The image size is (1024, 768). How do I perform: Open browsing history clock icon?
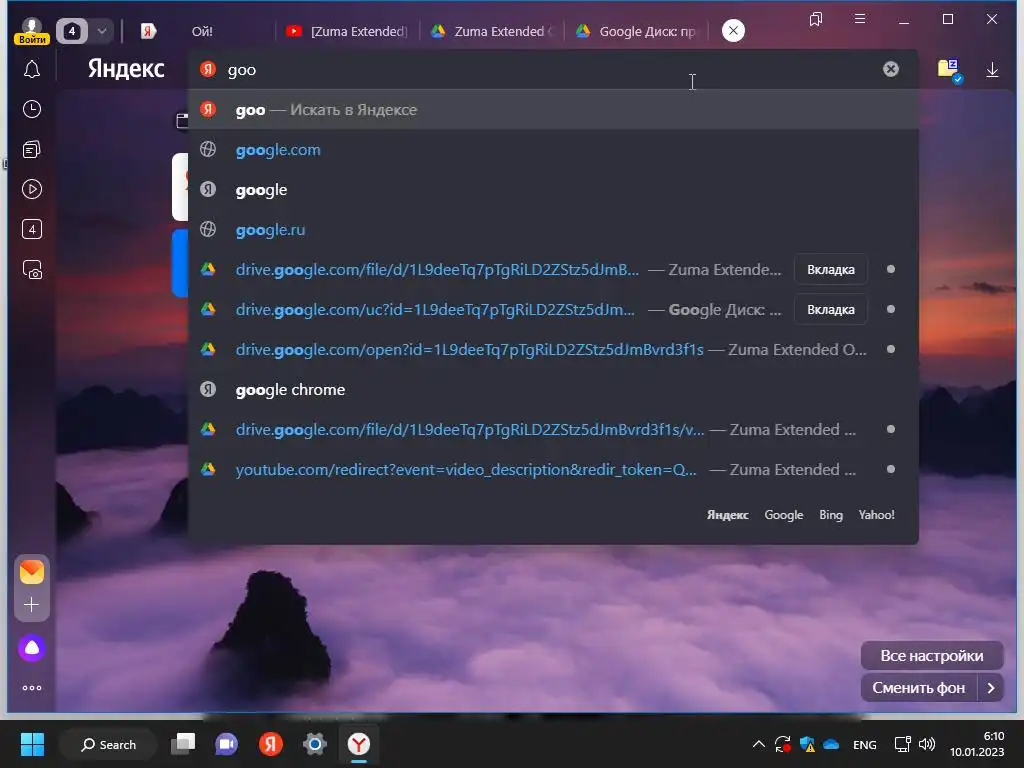[31, 109]
